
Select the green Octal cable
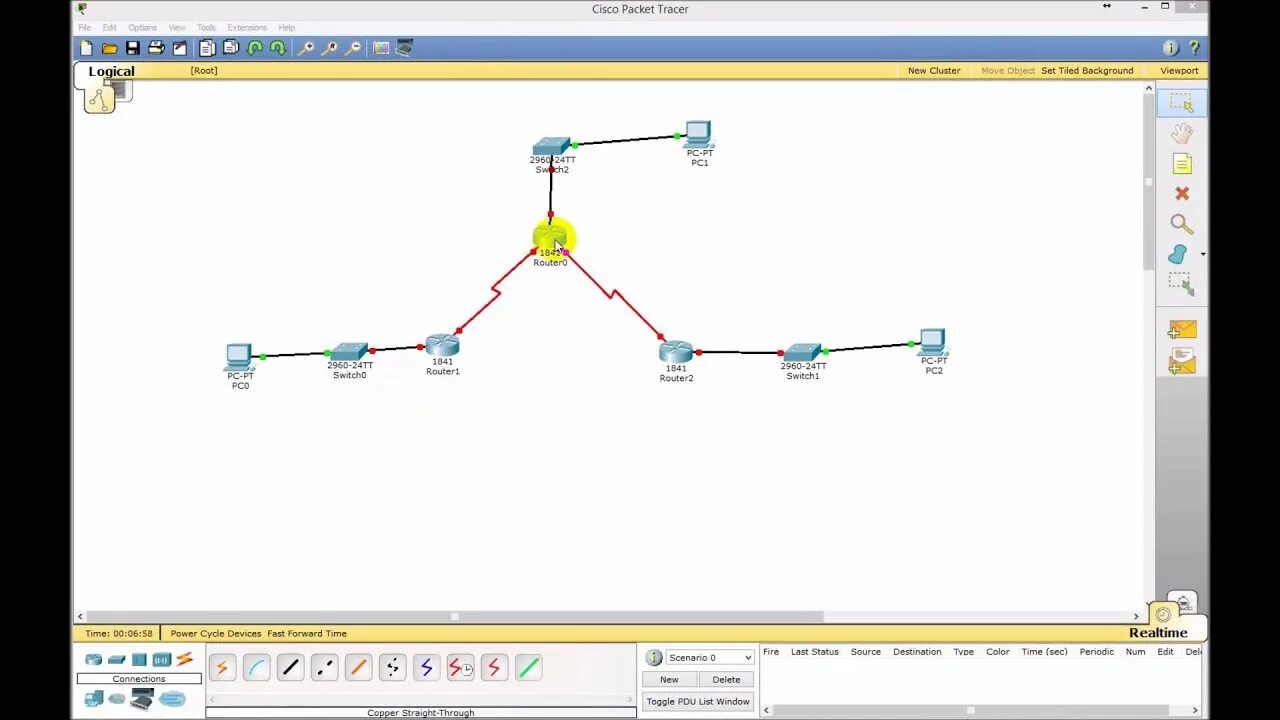pyautogui.click(x=528, y=667)
